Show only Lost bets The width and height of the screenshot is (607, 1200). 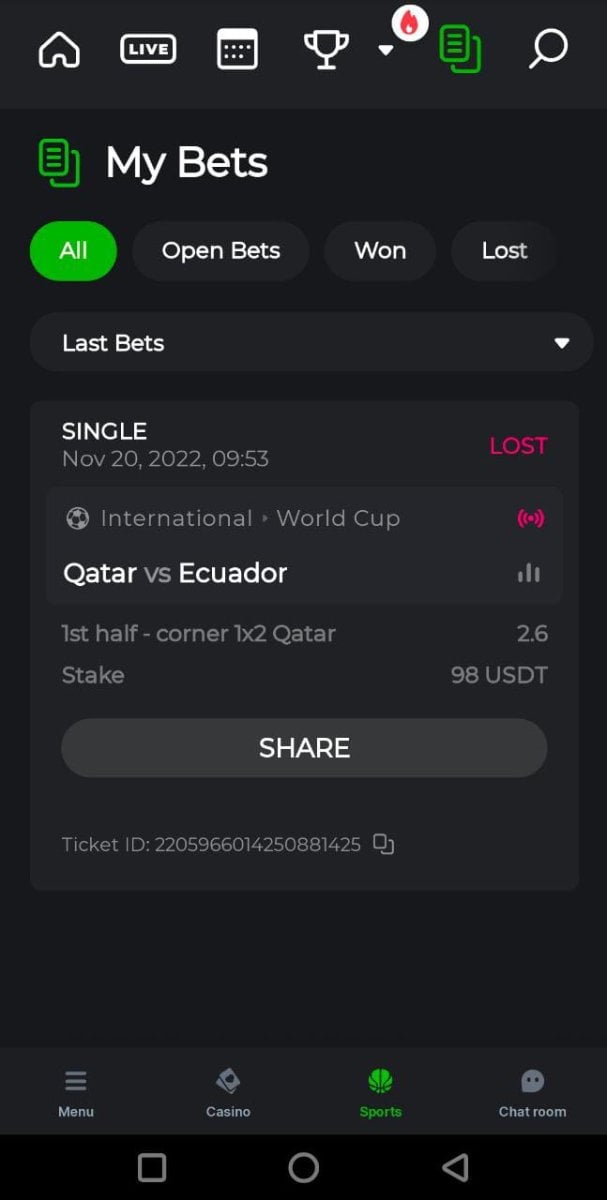504,251
